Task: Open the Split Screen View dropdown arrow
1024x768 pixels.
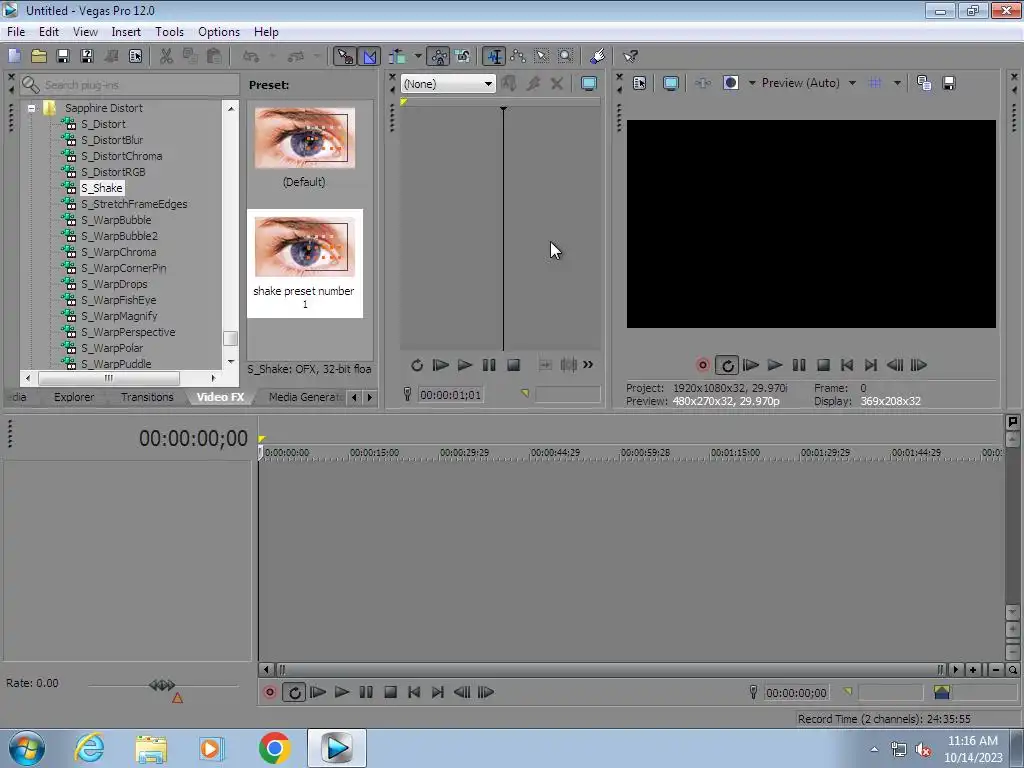Action: (752, 83)
